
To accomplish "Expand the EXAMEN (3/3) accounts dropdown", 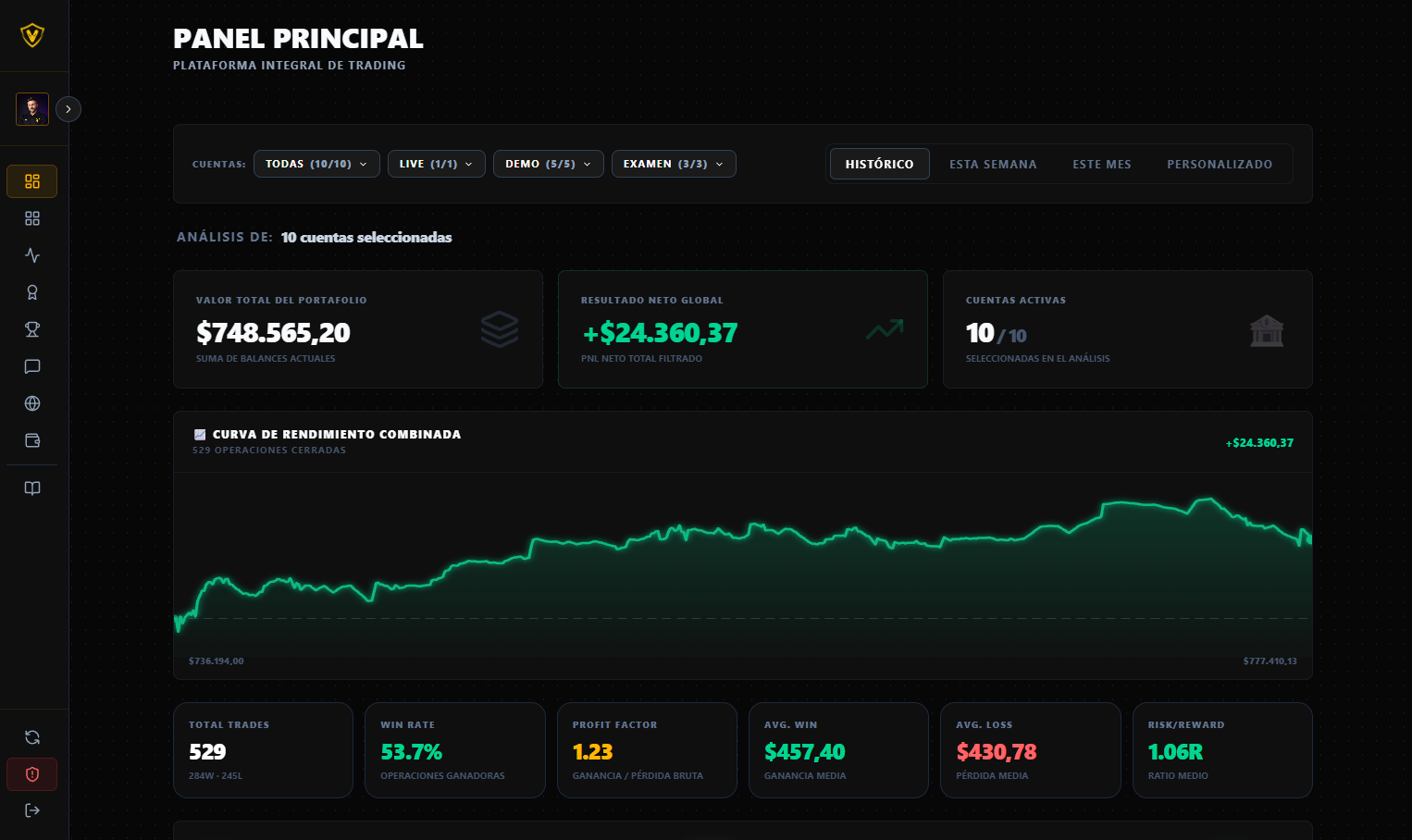I will tap(674, 164).
